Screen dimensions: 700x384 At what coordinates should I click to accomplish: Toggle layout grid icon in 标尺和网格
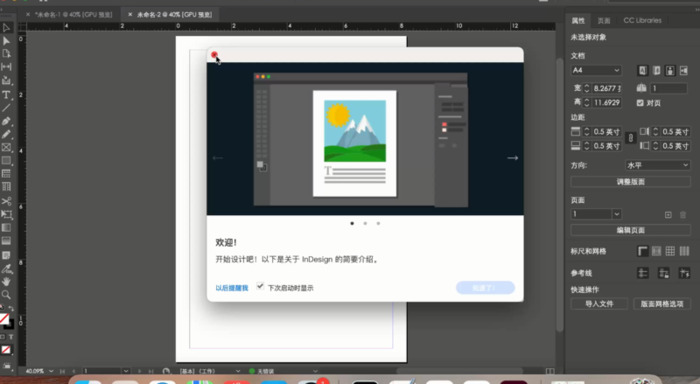point(684,251)
